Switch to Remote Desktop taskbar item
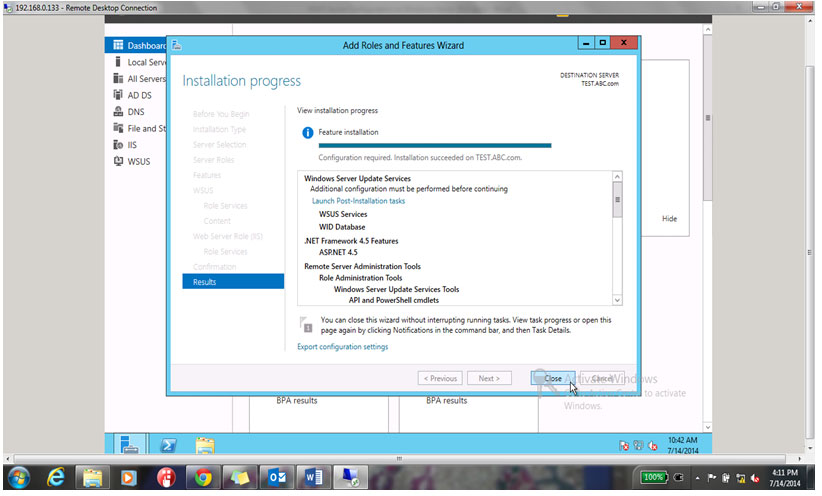The width and height of the screenshot is (822, 496). point(350,478)
